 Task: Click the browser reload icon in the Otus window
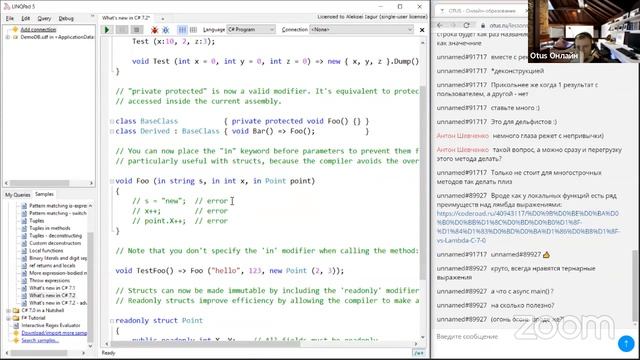pyautogui.click(x=467, y=25)
